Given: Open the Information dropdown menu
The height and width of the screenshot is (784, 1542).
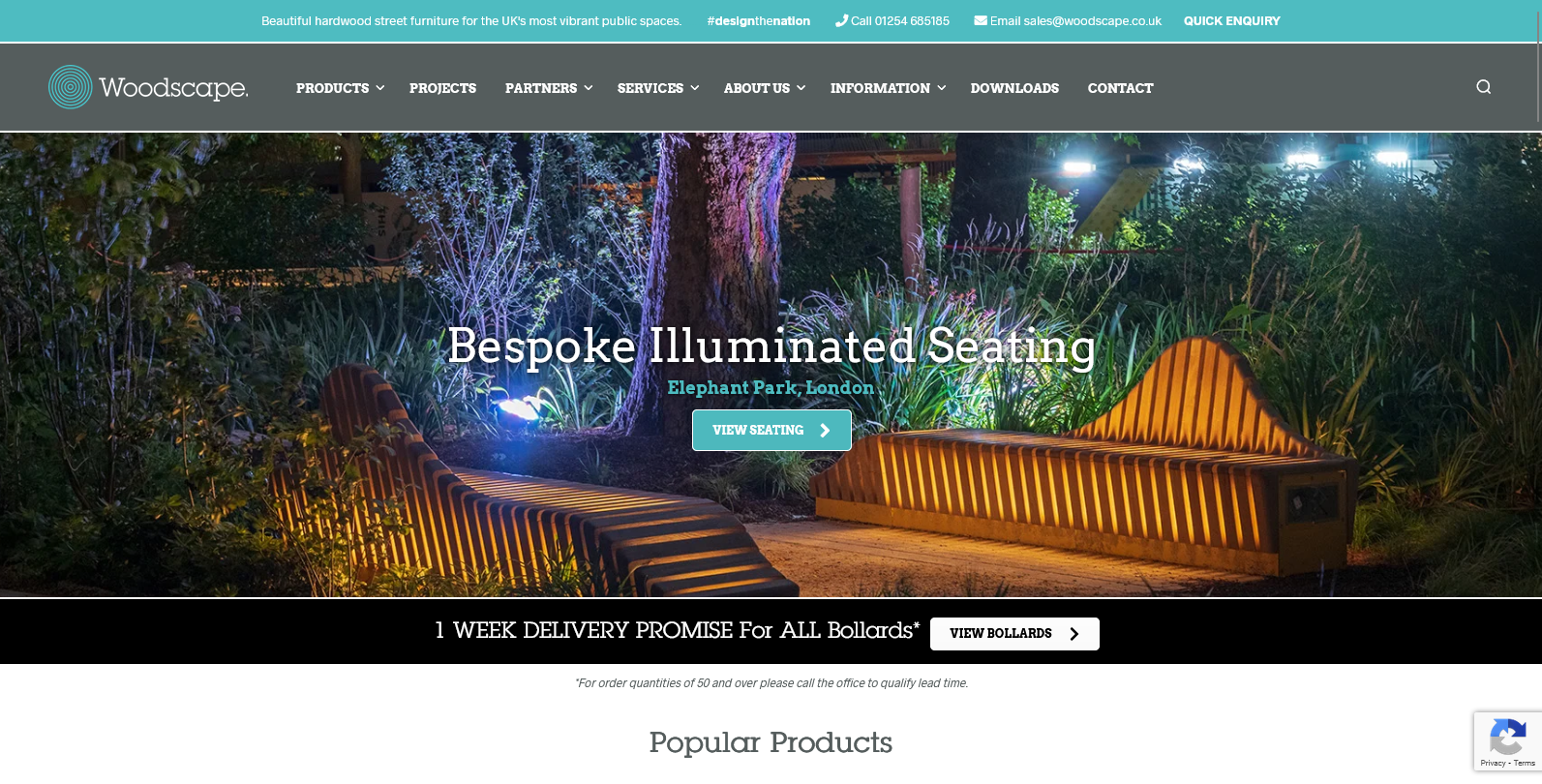Looking at the screenshot, I should pos(888,88).
